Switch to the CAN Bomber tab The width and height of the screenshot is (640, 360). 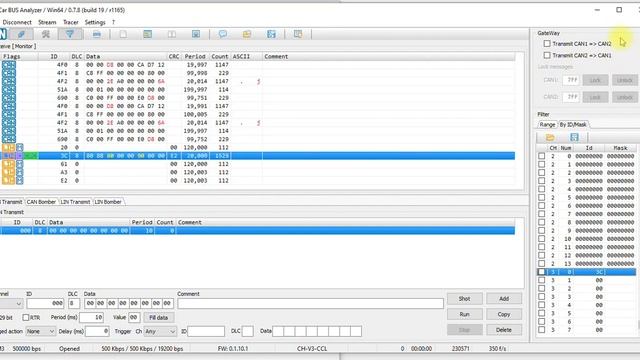[x=41, y=202]
